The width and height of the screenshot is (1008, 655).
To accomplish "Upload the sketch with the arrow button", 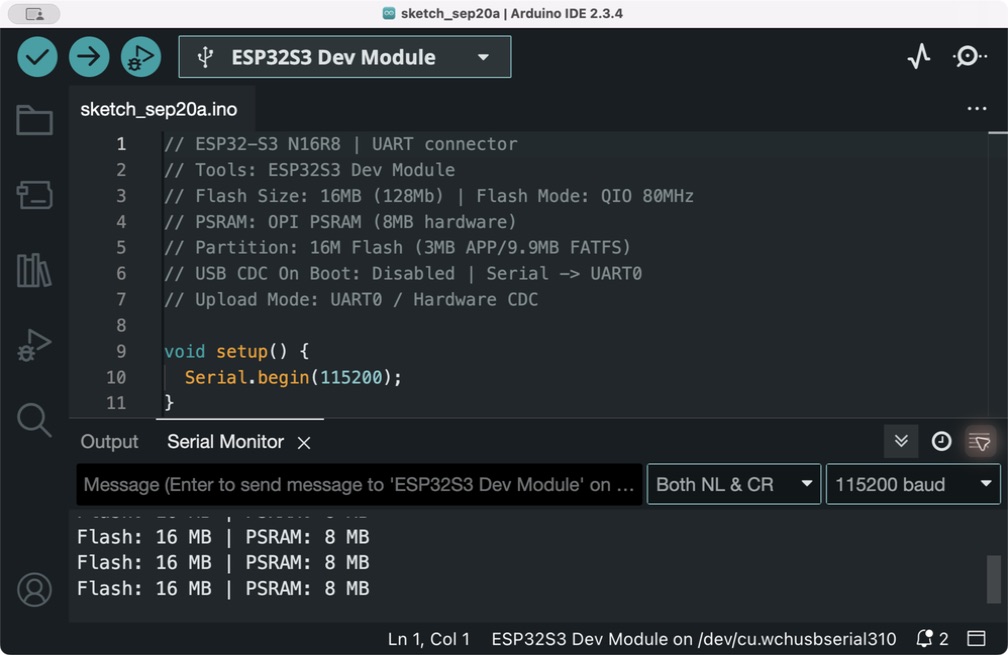I will point(89,57).
